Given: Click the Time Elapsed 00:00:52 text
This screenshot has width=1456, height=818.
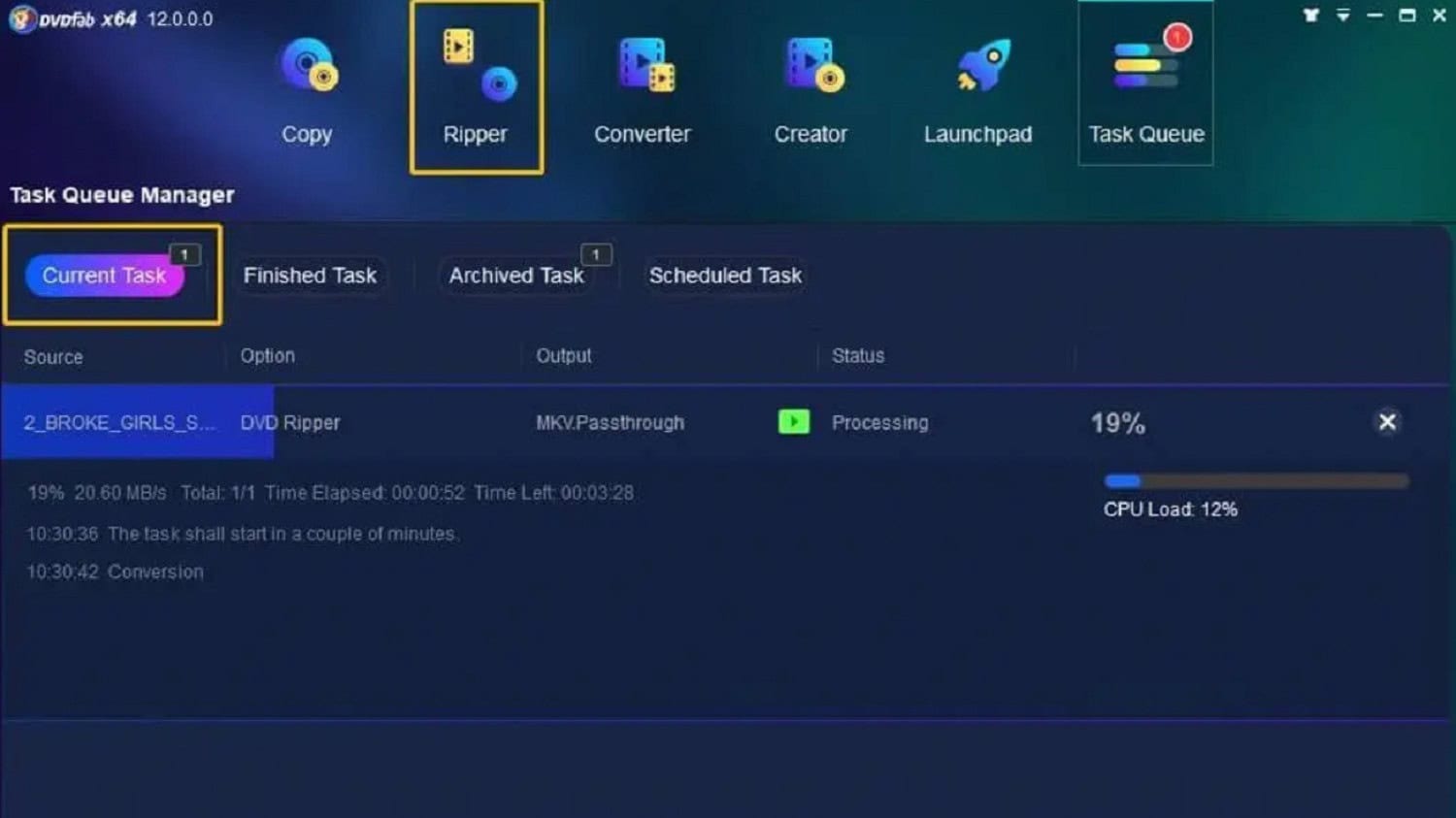Looking at the screenshot, I should pyautogui.click(x=365, y=493).
